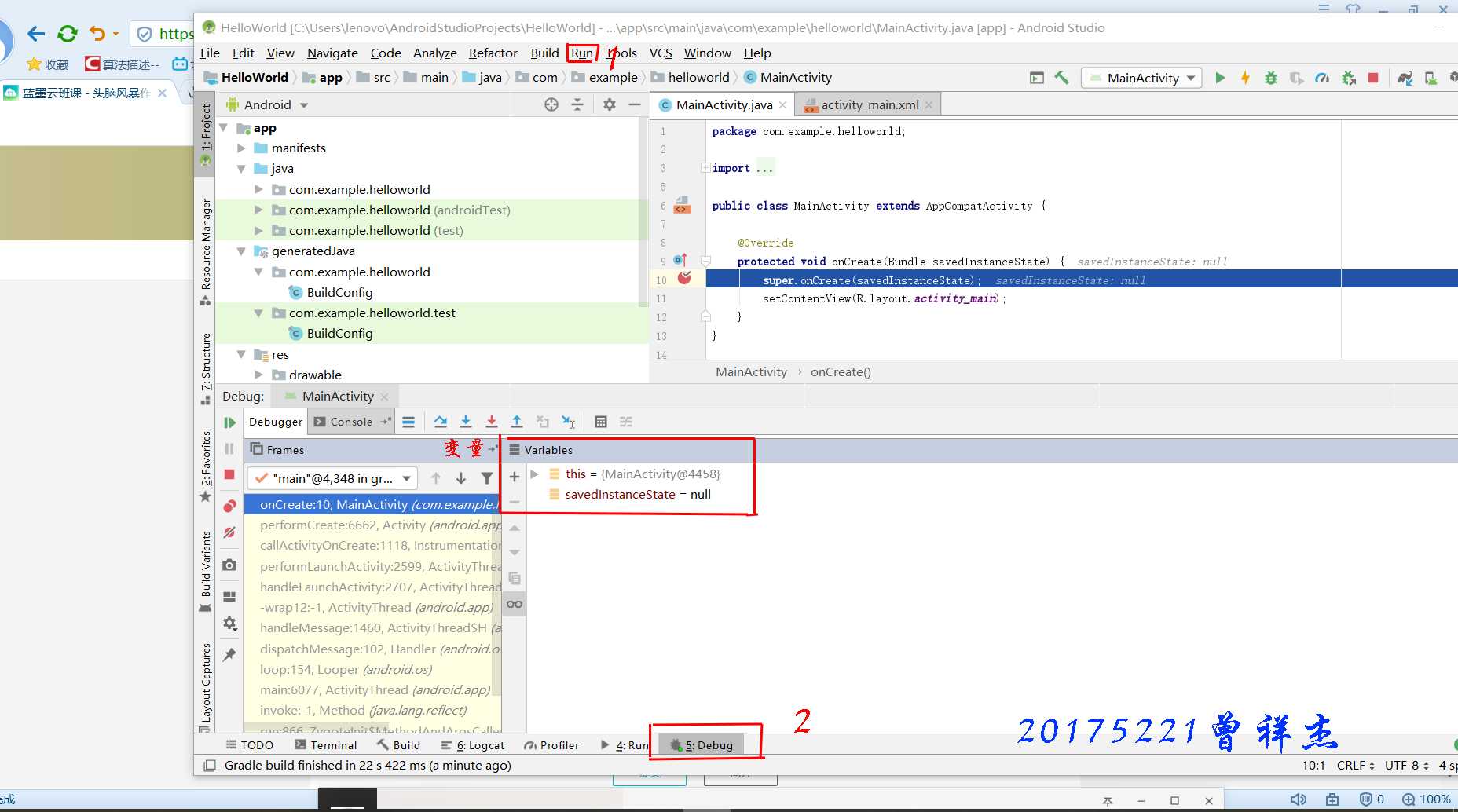Open View Breakpoints double red circle icon
The image size is (1458, 812).
(229, 506)
